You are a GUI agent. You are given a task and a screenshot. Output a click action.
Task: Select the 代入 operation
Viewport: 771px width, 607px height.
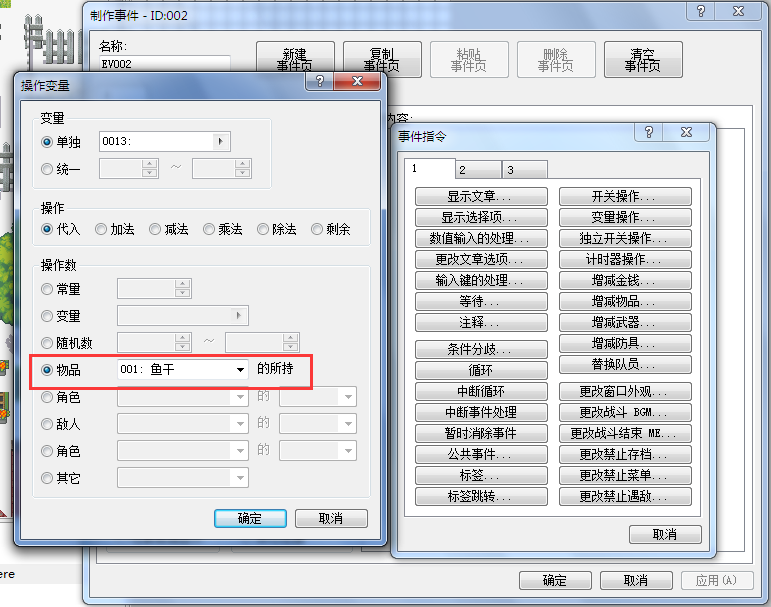47,229
